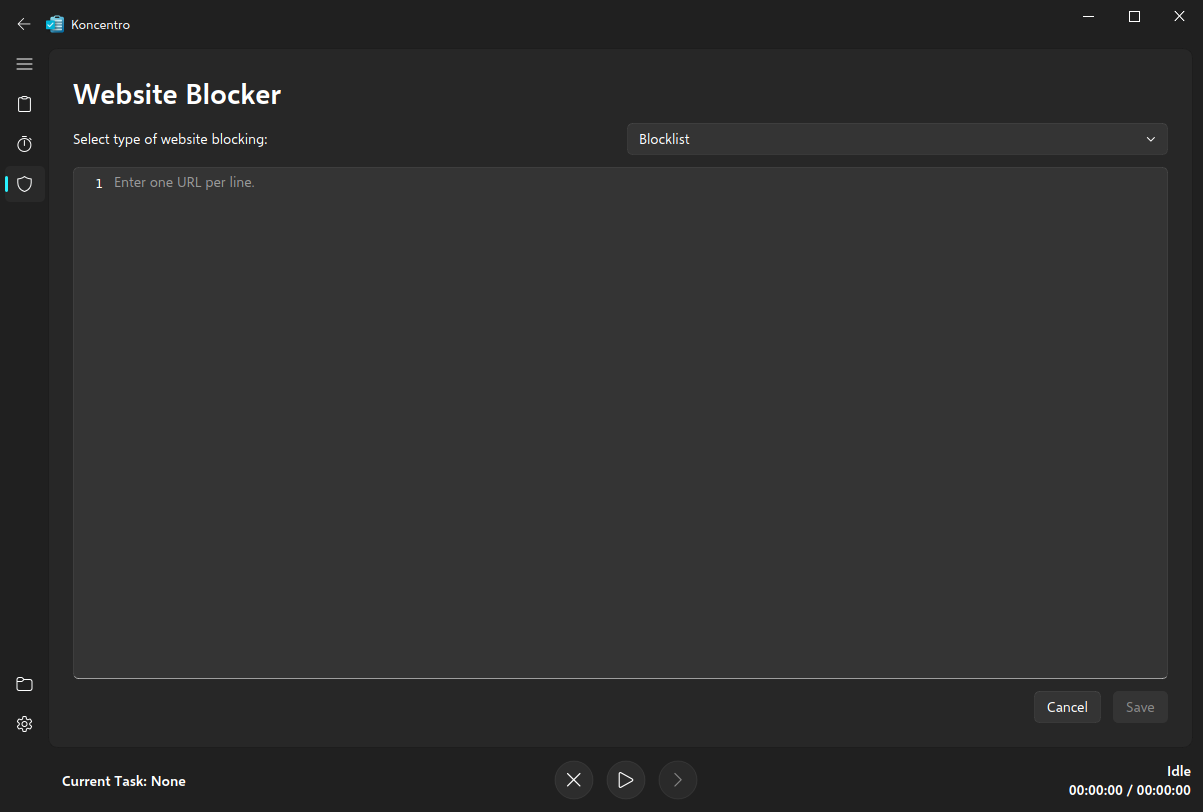Click the URL entry text area

click(620, 420)
